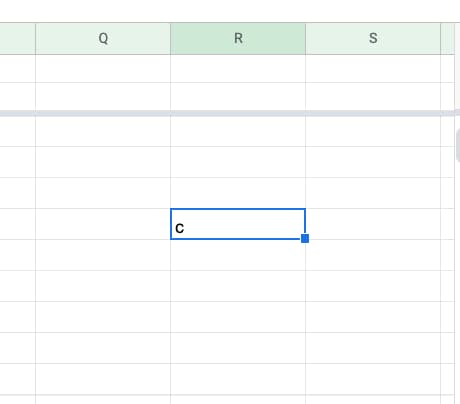
Task: Select column S cell beside the C cell
Action: (373, 224)
